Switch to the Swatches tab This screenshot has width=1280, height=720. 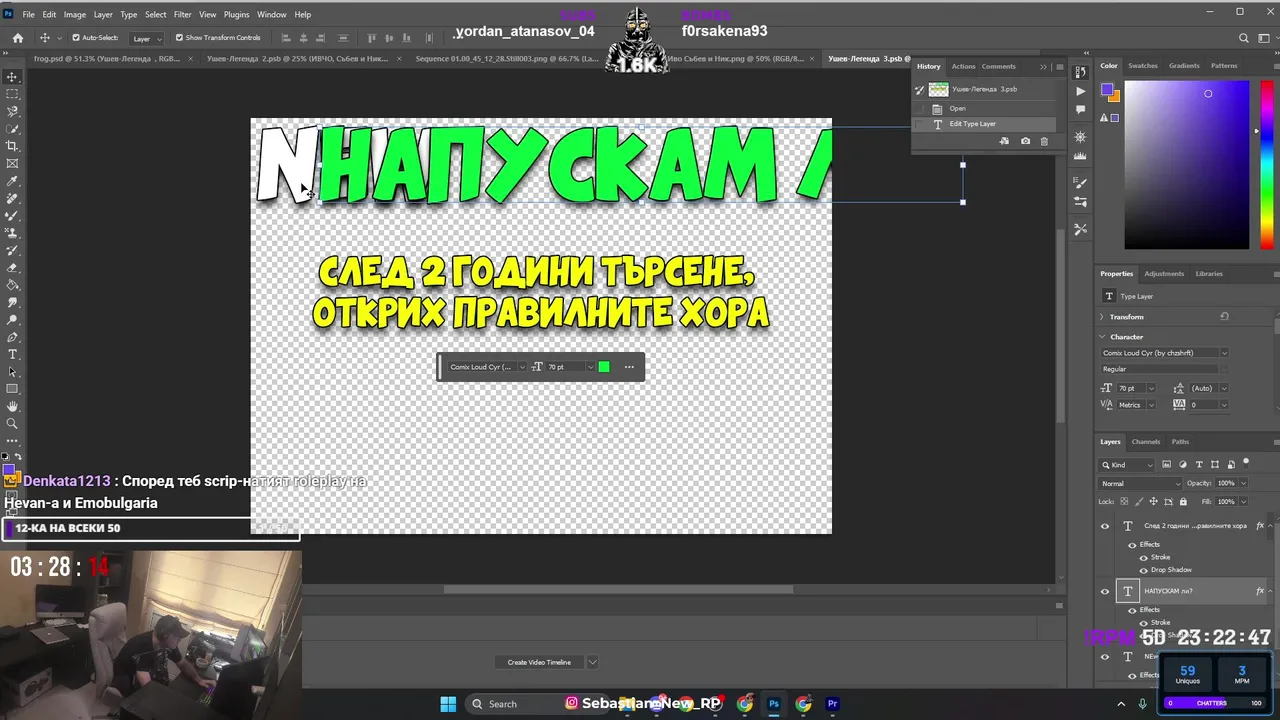(x=1142, y=66)
